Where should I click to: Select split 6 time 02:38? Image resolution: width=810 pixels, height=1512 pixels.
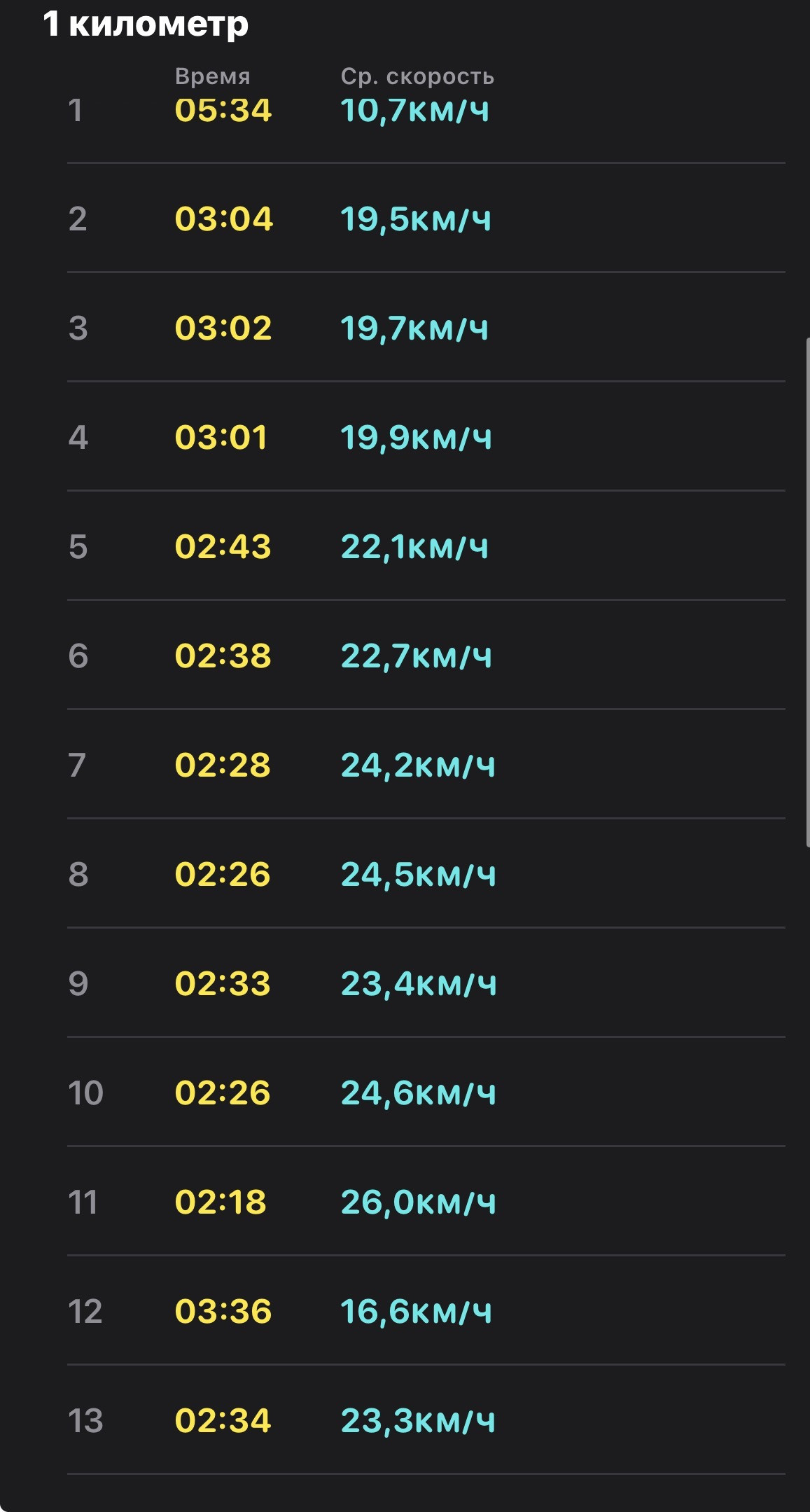coord(223,656)
